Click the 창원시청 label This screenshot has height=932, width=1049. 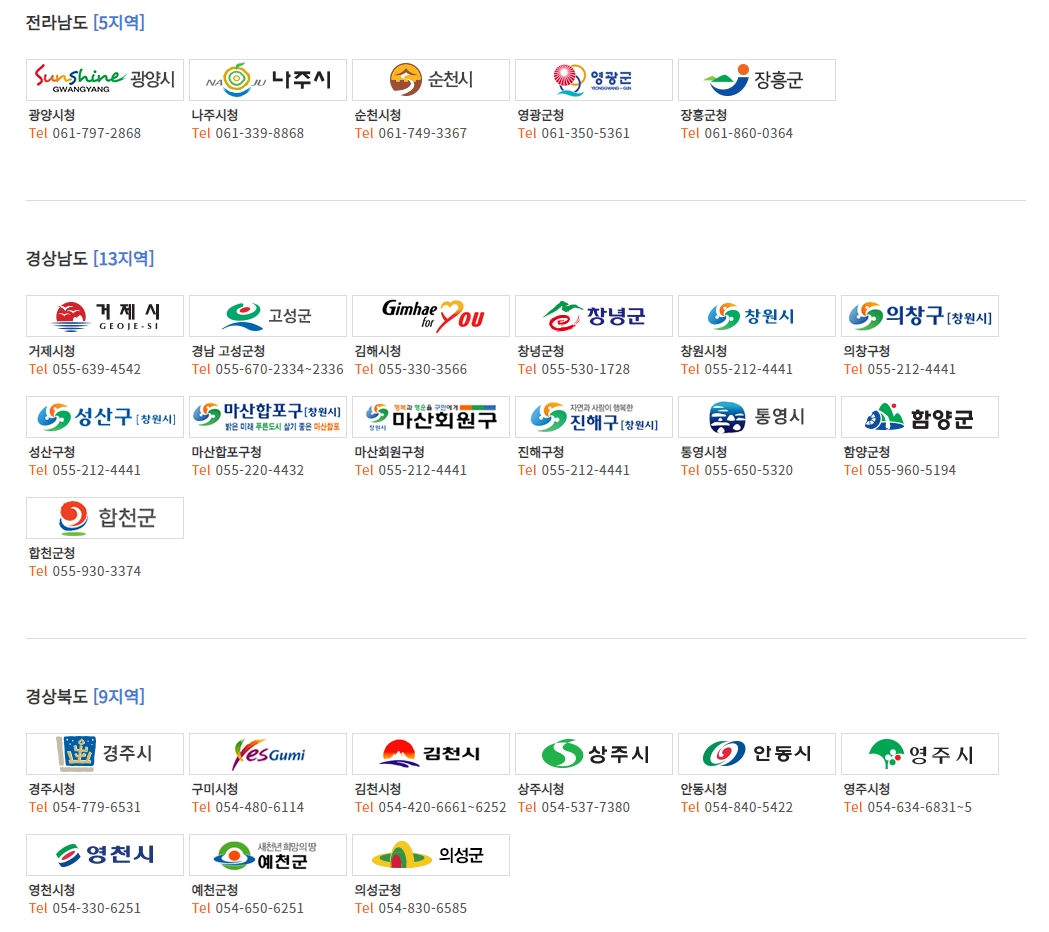point(704,351)
